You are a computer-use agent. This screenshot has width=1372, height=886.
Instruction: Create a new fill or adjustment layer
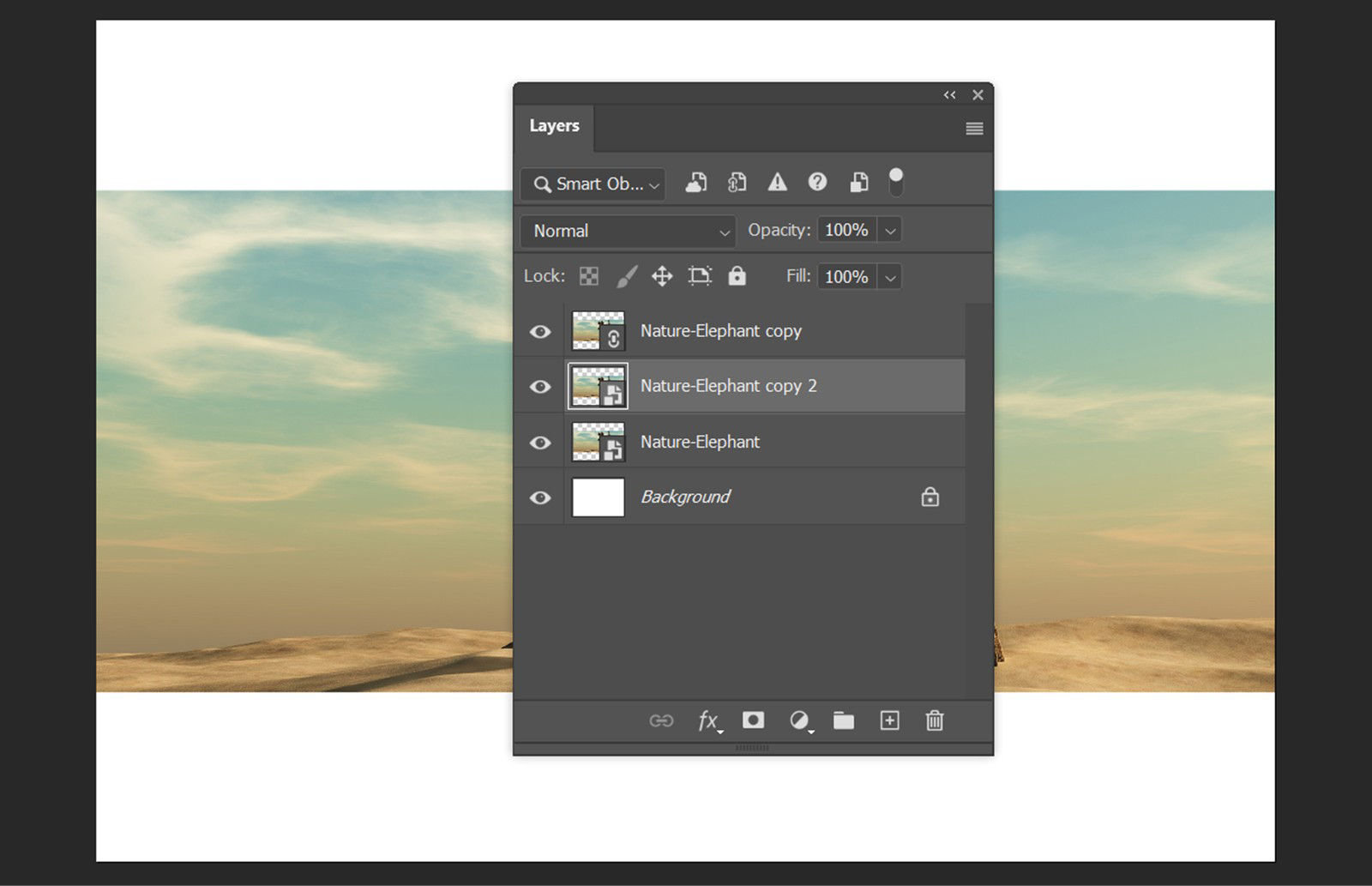pos(798,720)
